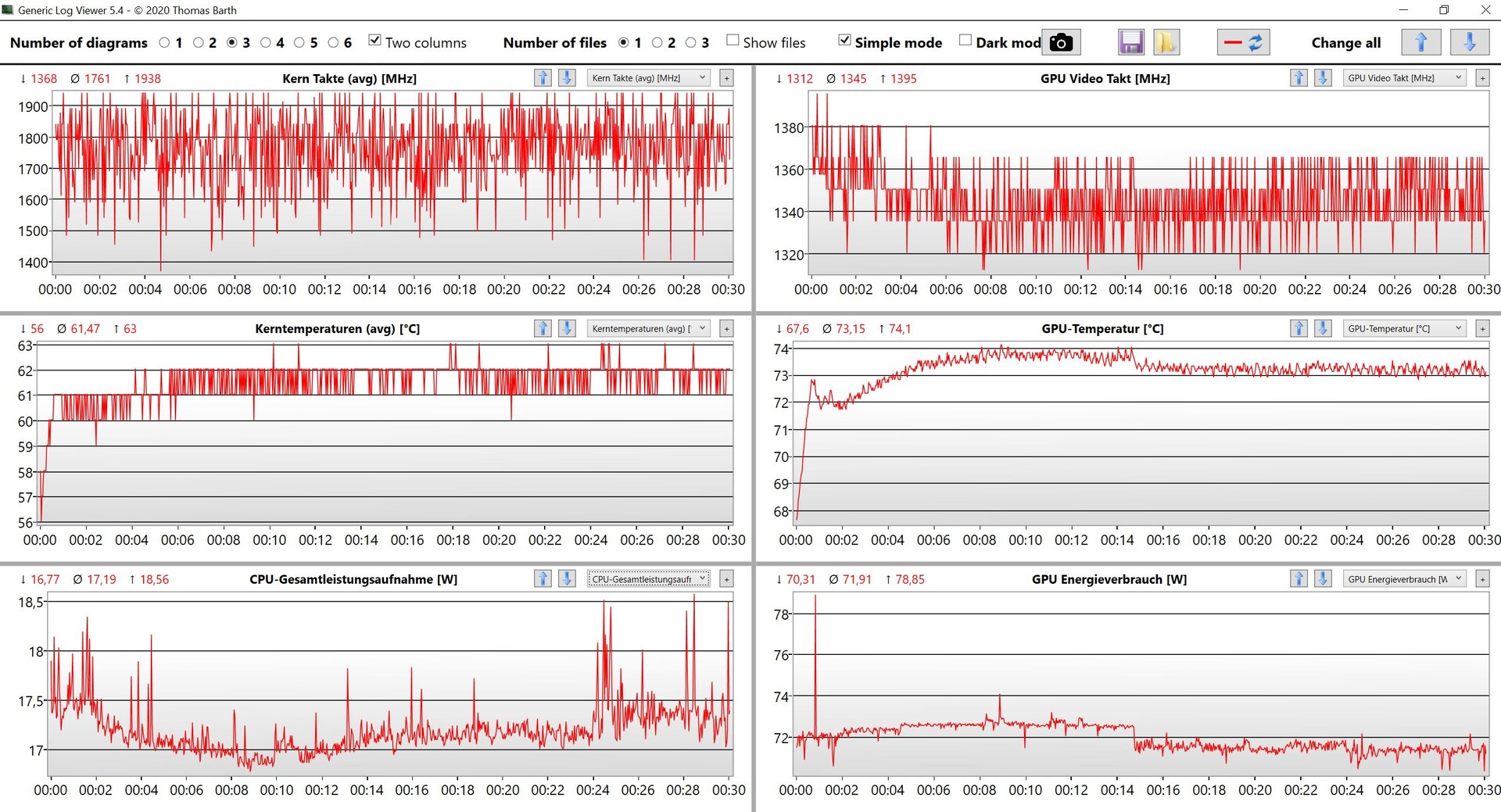Set number of diagrams to 1

coord(164,42)
